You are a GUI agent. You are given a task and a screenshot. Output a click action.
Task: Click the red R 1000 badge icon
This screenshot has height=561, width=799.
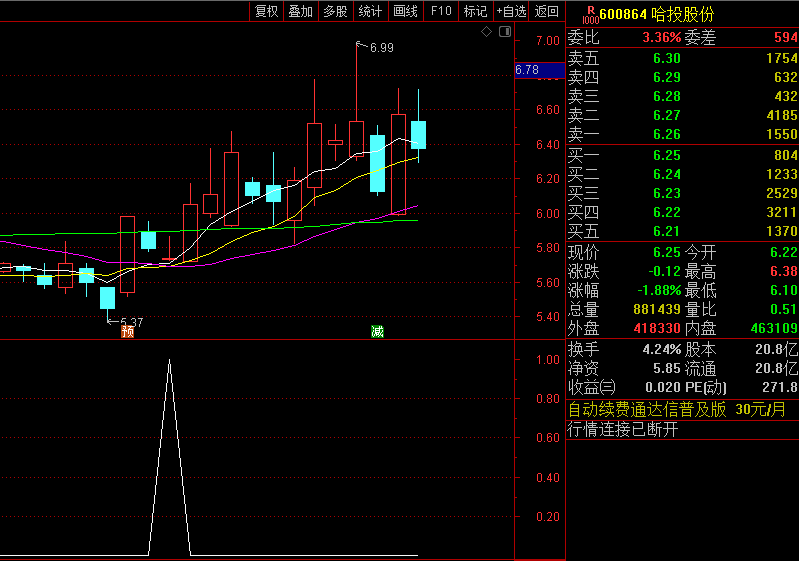point(590,13)
